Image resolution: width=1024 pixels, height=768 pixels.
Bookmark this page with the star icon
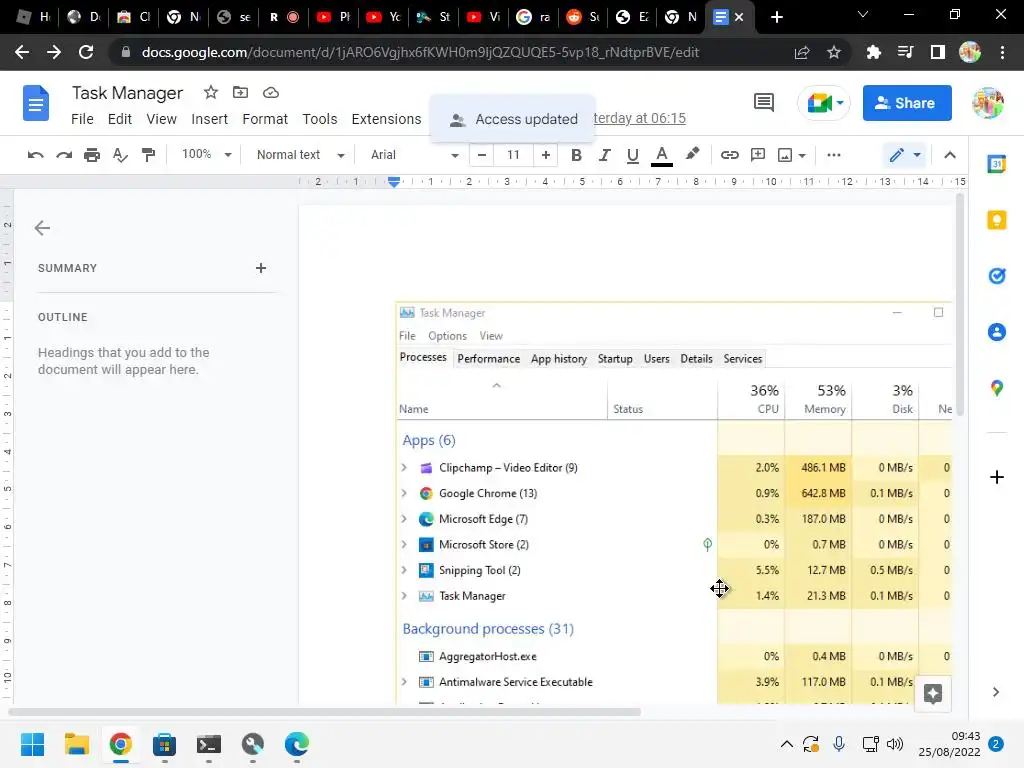[833, 52]
